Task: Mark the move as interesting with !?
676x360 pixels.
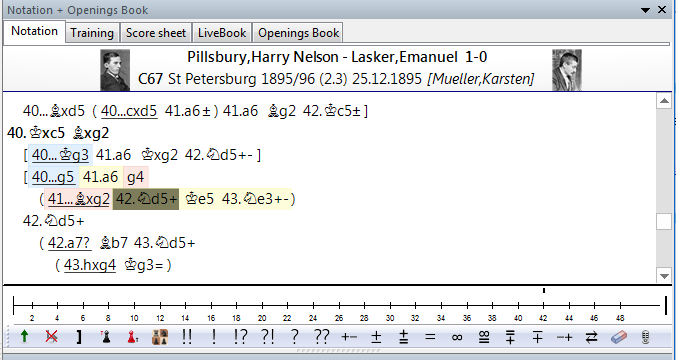Action: coord(240,336)
